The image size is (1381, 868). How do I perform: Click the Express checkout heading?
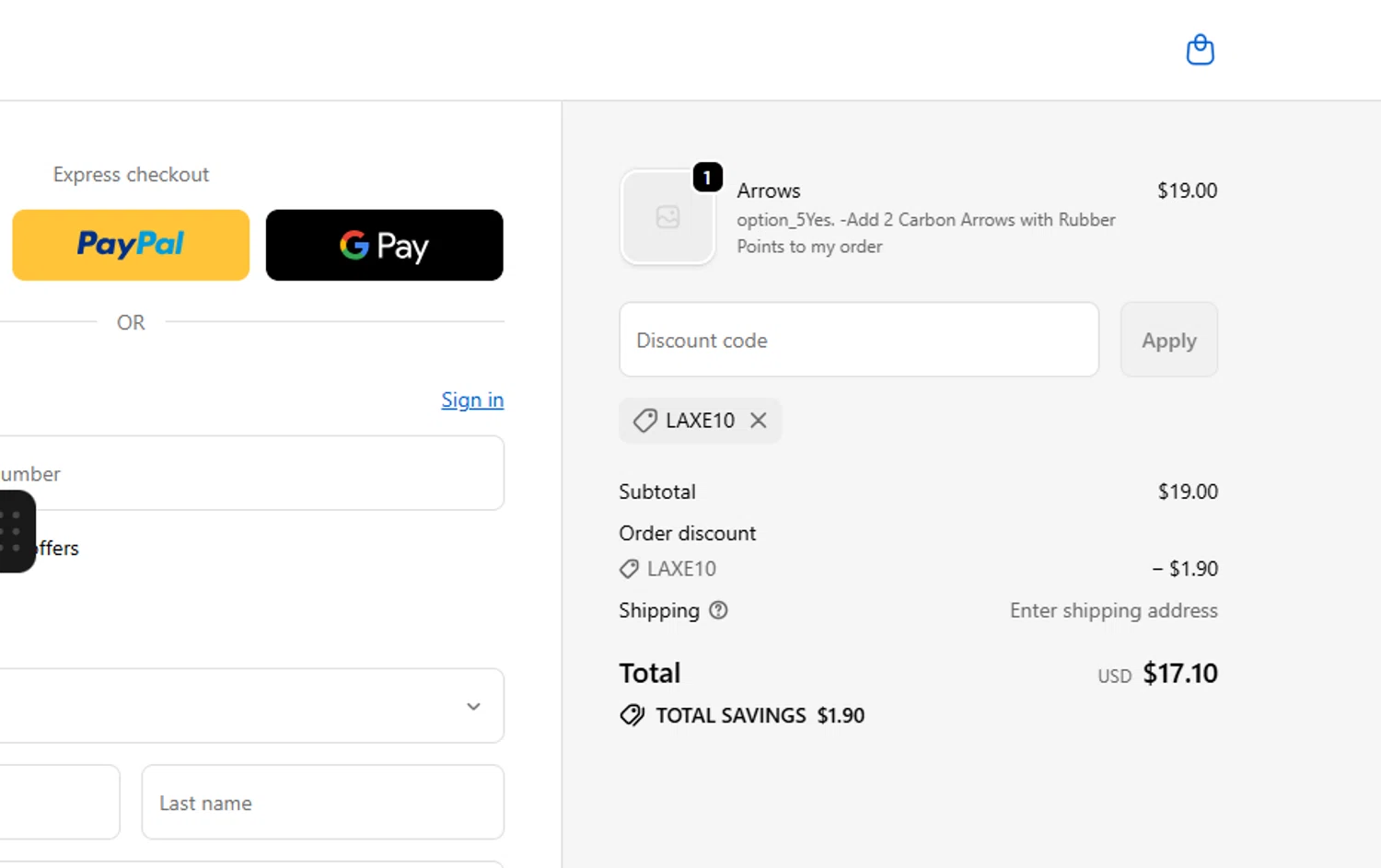[131, 174]
